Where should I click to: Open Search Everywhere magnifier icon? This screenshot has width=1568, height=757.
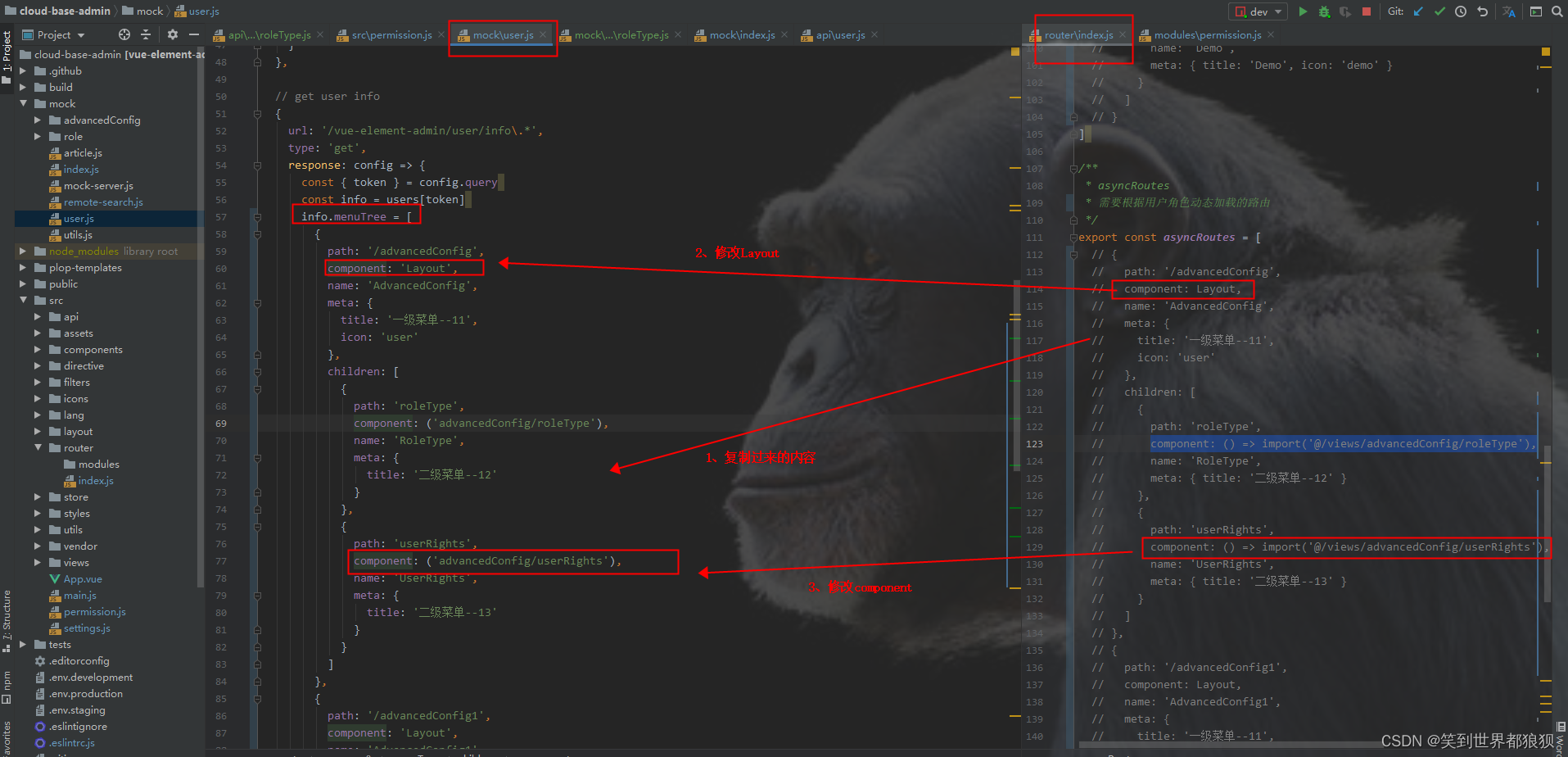(x=1557, y=11)
